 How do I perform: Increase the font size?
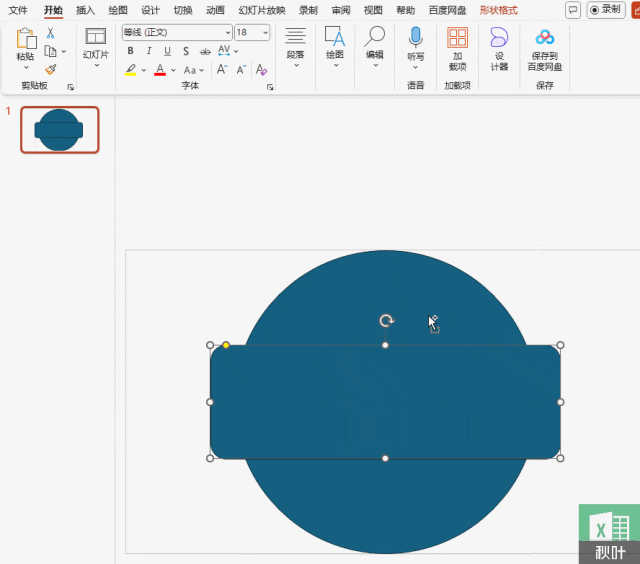223,70
